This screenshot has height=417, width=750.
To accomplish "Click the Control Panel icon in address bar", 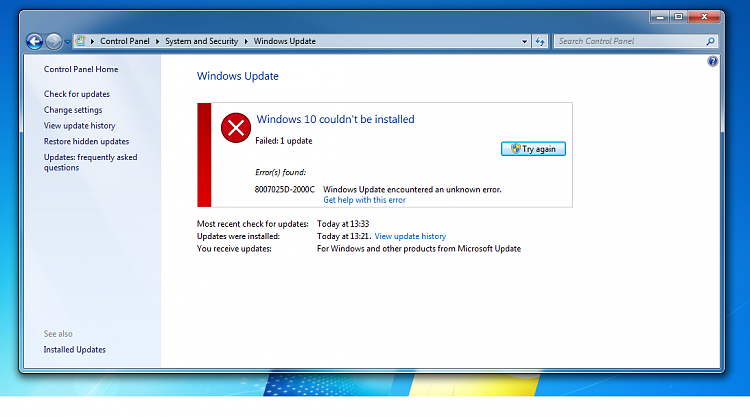I will click(80, 41).
